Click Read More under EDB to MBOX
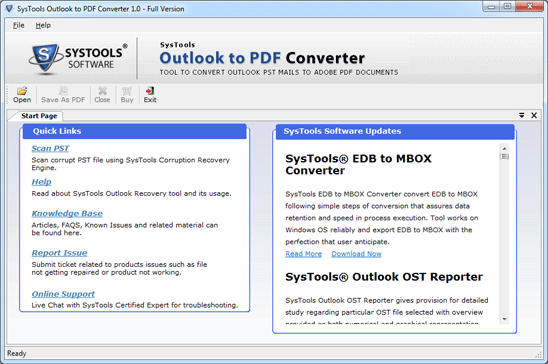The width and height of the screenshot is (548, 364). point(303,254)
